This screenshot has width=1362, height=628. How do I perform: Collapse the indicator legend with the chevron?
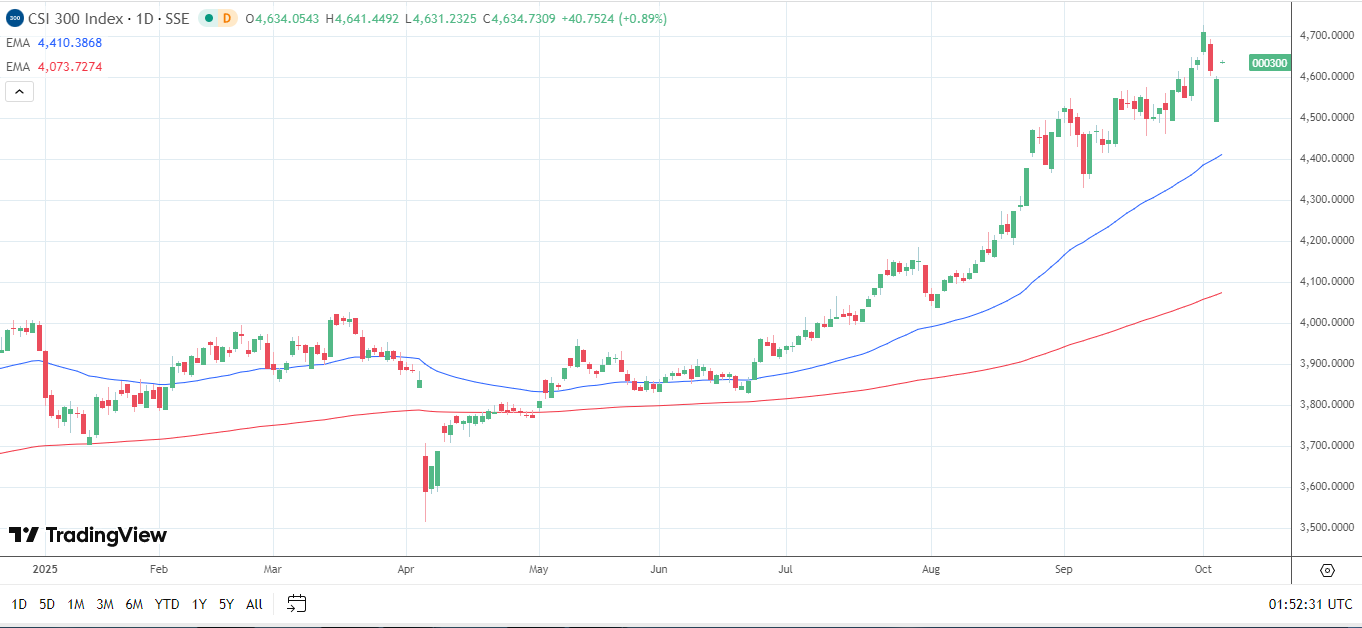[x=20, y=92]
